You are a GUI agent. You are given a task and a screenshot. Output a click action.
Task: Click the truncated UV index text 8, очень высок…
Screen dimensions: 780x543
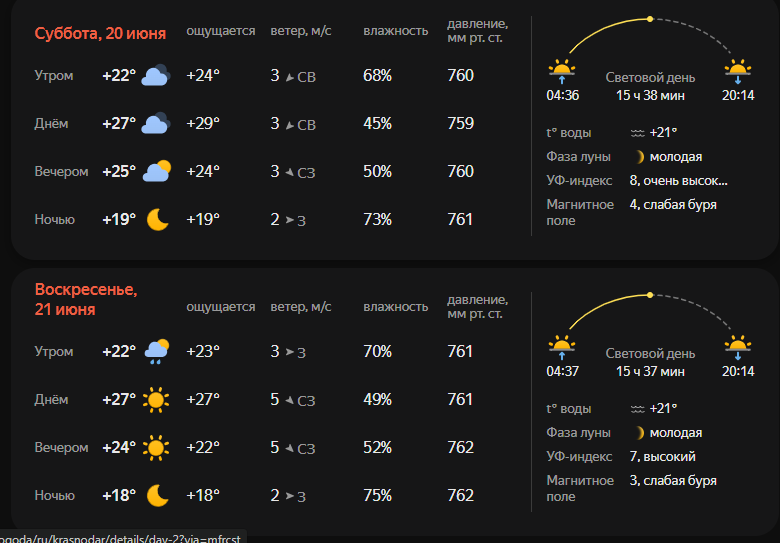click(679, 181)
